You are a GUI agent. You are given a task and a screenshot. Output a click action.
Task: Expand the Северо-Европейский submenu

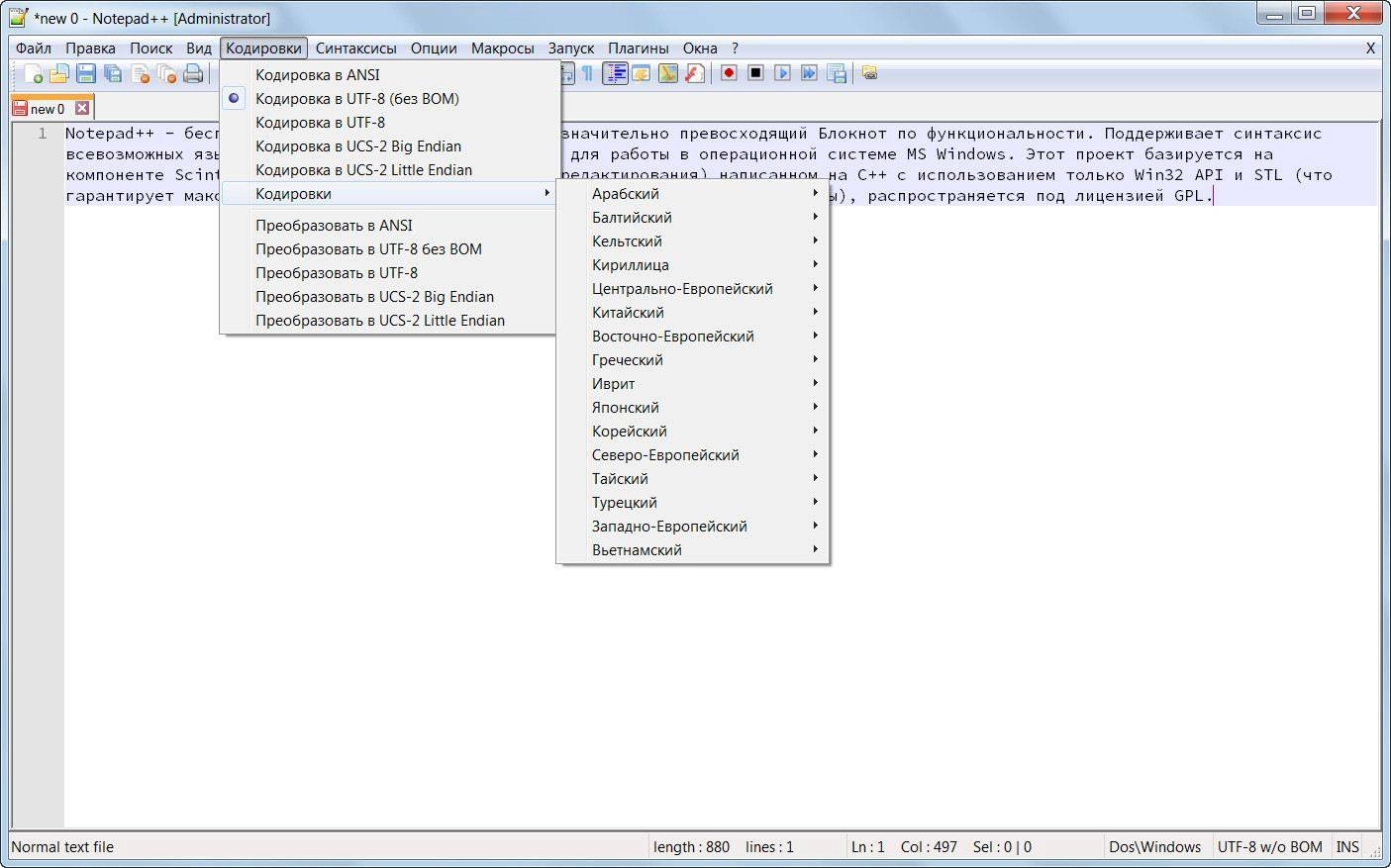(693, 454)
